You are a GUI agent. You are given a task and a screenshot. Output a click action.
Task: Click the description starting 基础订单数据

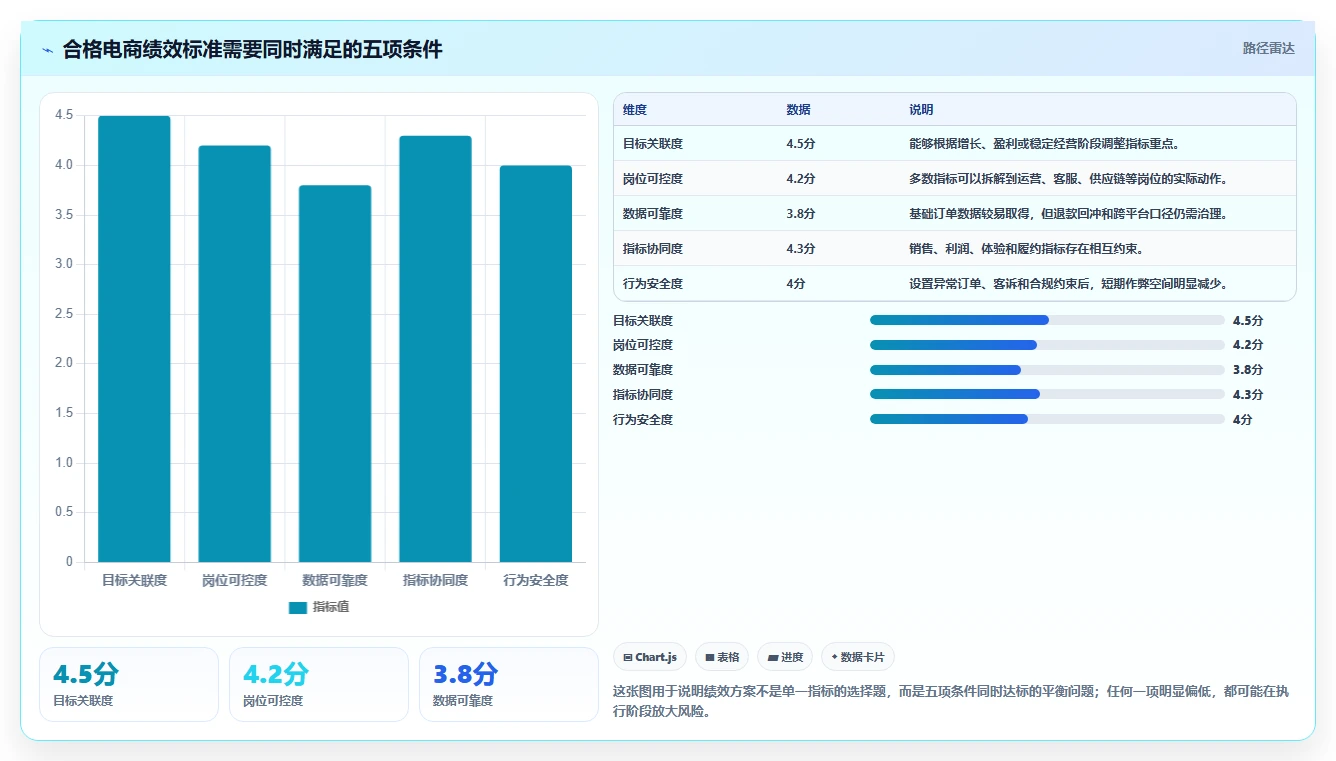tap(1068, 214)
